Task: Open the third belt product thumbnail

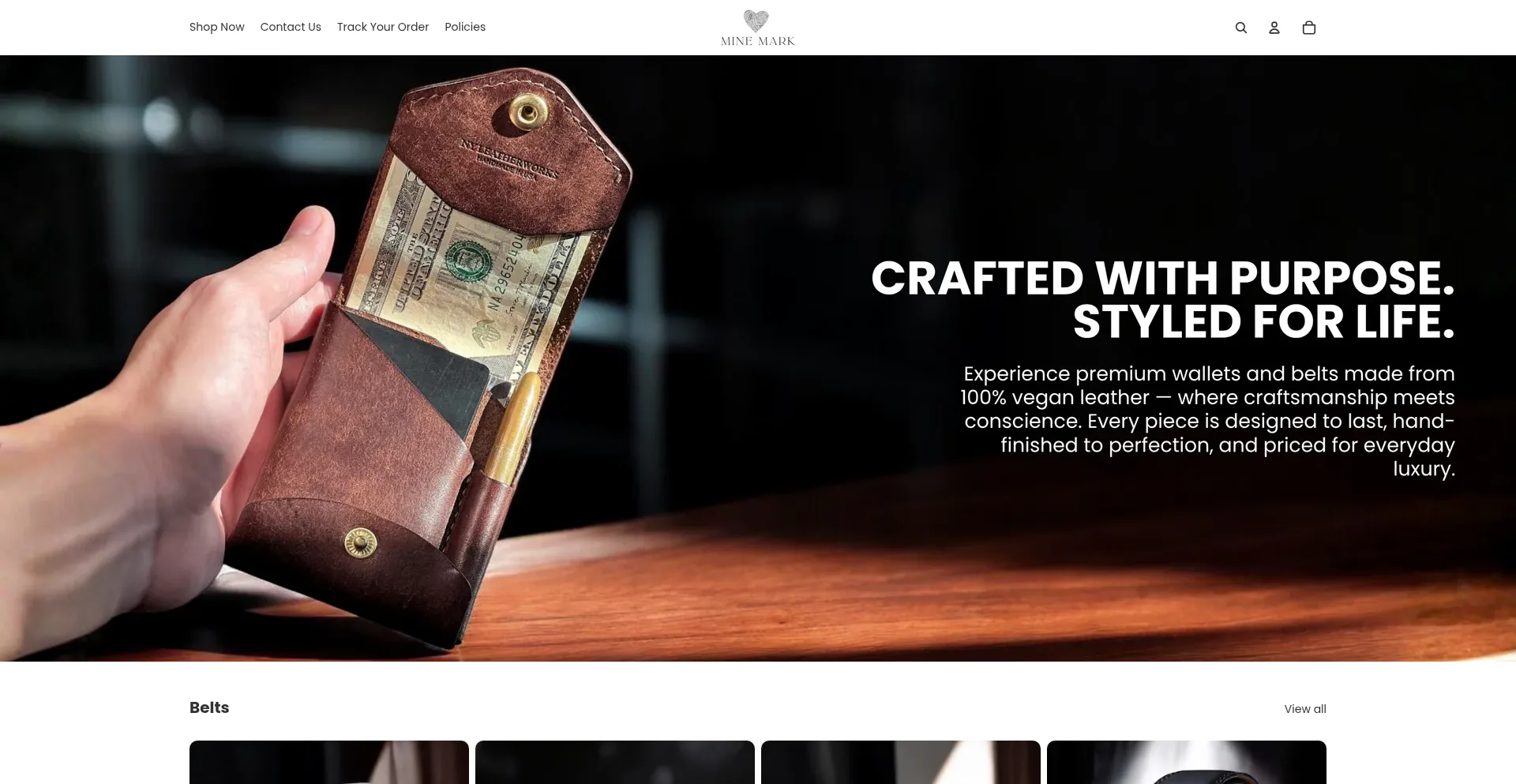Action: coord(901,762)
